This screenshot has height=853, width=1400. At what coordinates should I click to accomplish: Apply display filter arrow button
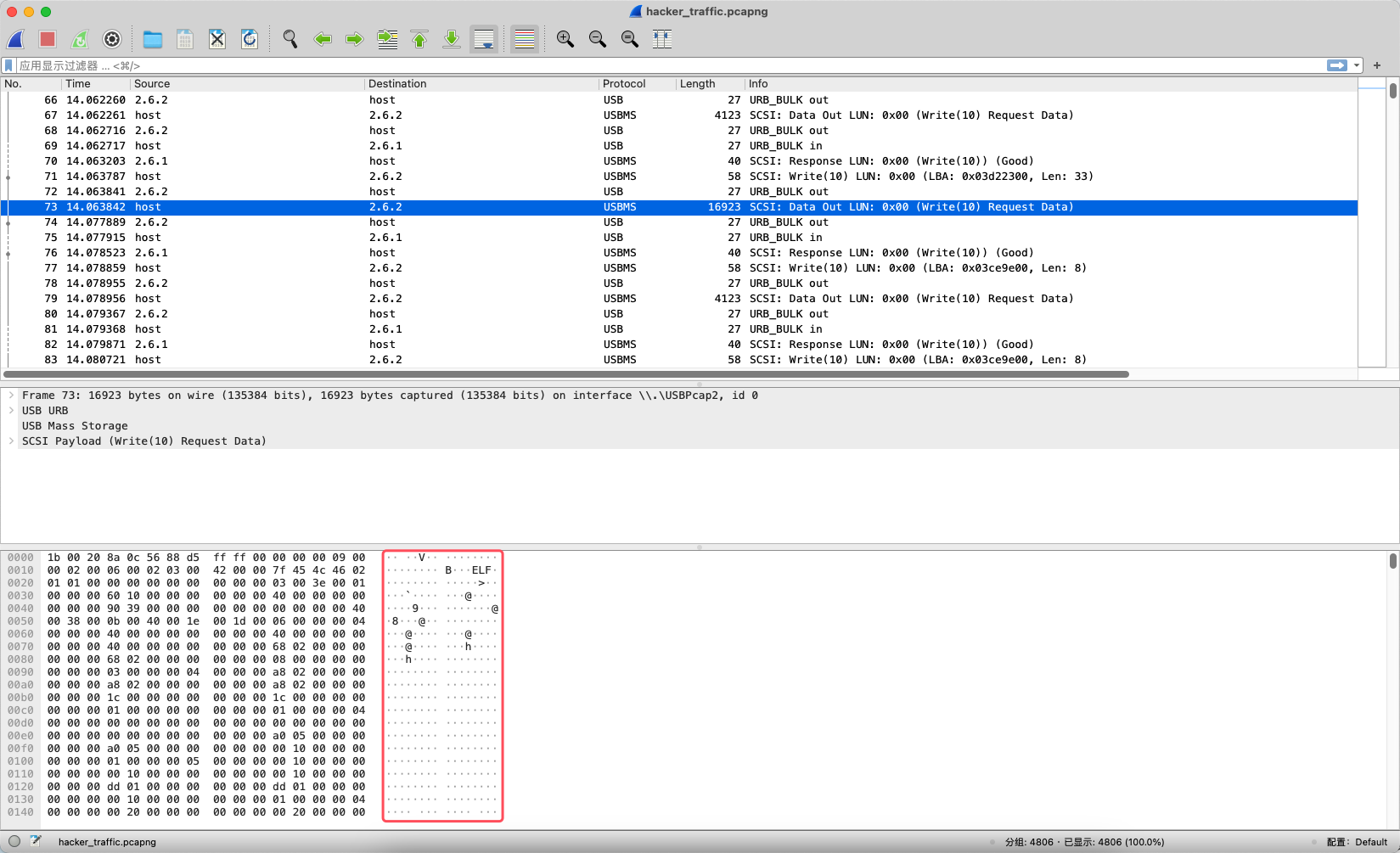point(1337,65)
